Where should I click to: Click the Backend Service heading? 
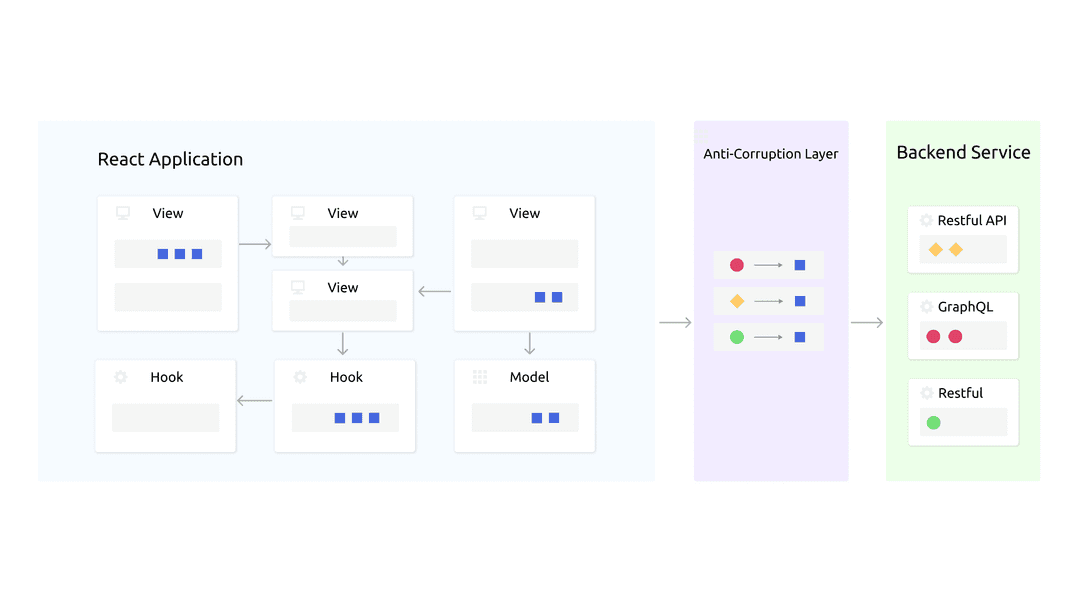964,152
